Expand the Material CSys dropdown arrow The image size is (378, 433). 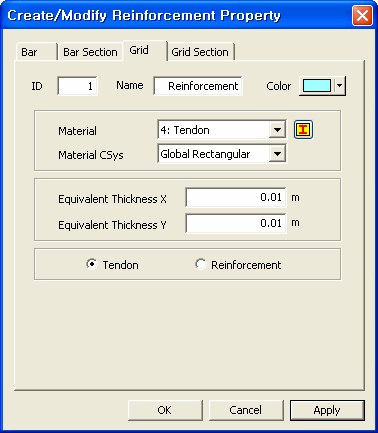coord(277,154)
